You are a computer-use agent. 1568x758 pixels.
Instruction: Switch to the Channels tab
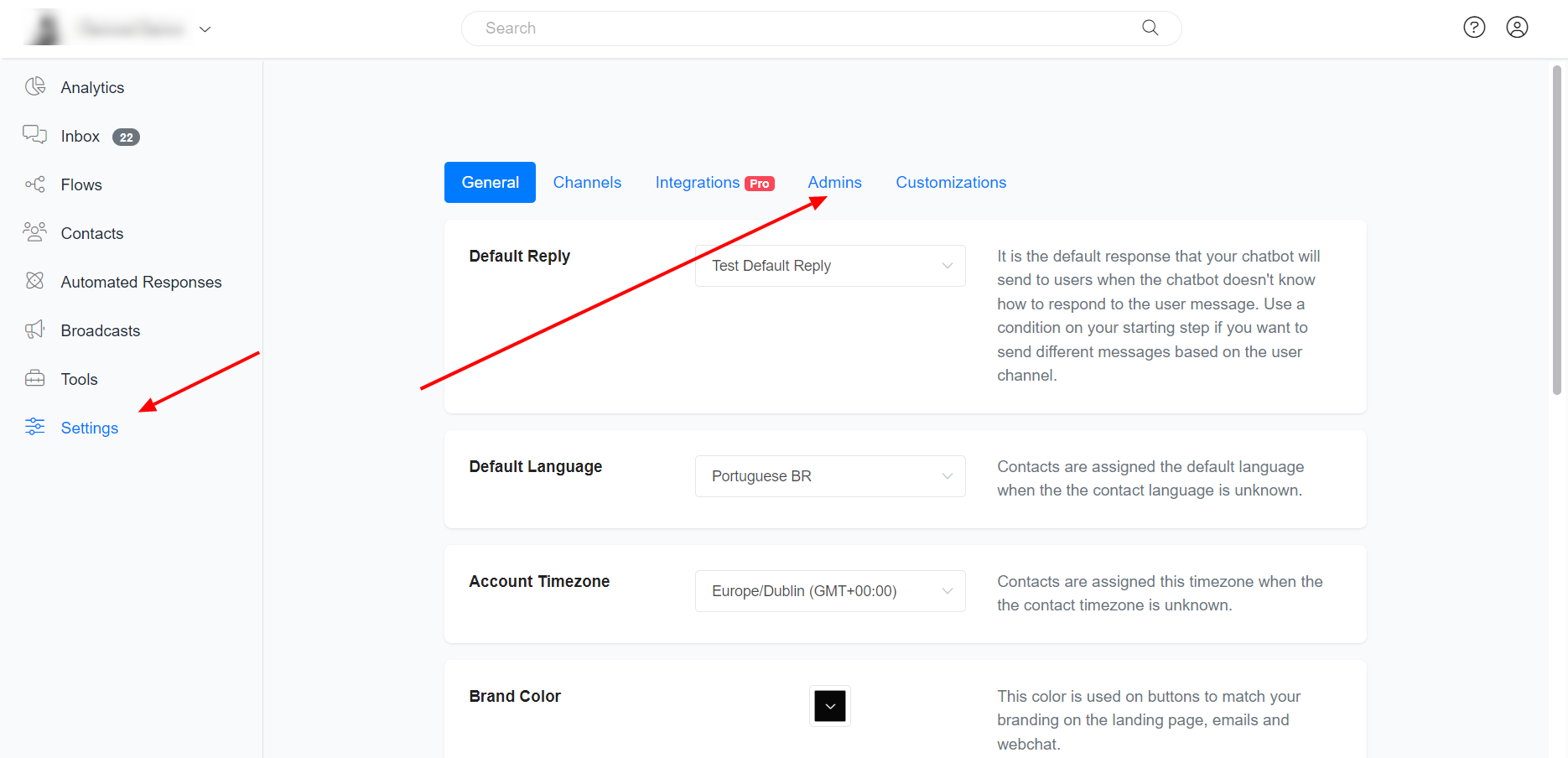pos(587,183)
